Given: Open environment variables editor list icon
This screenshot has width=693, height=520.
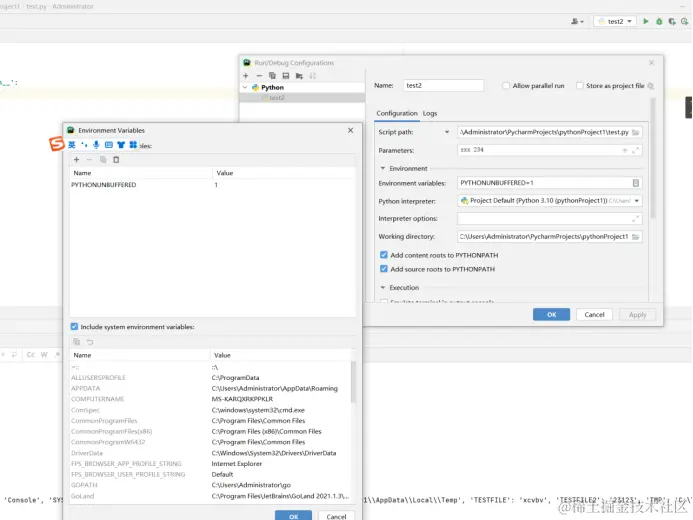Looking at the screenshot, I should coord(636,183).
